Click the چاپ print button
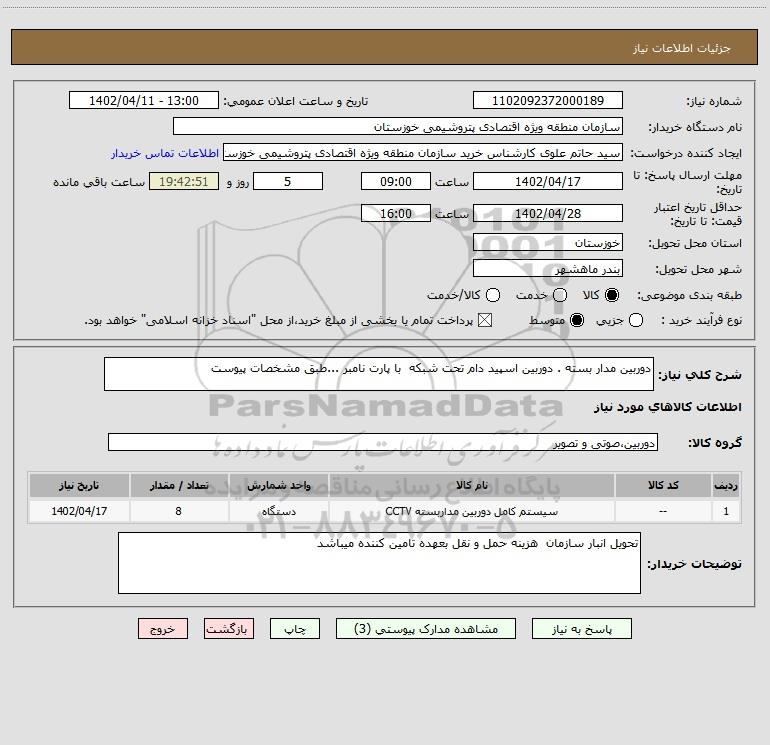The image size is (770, 745). click(295, 629)
